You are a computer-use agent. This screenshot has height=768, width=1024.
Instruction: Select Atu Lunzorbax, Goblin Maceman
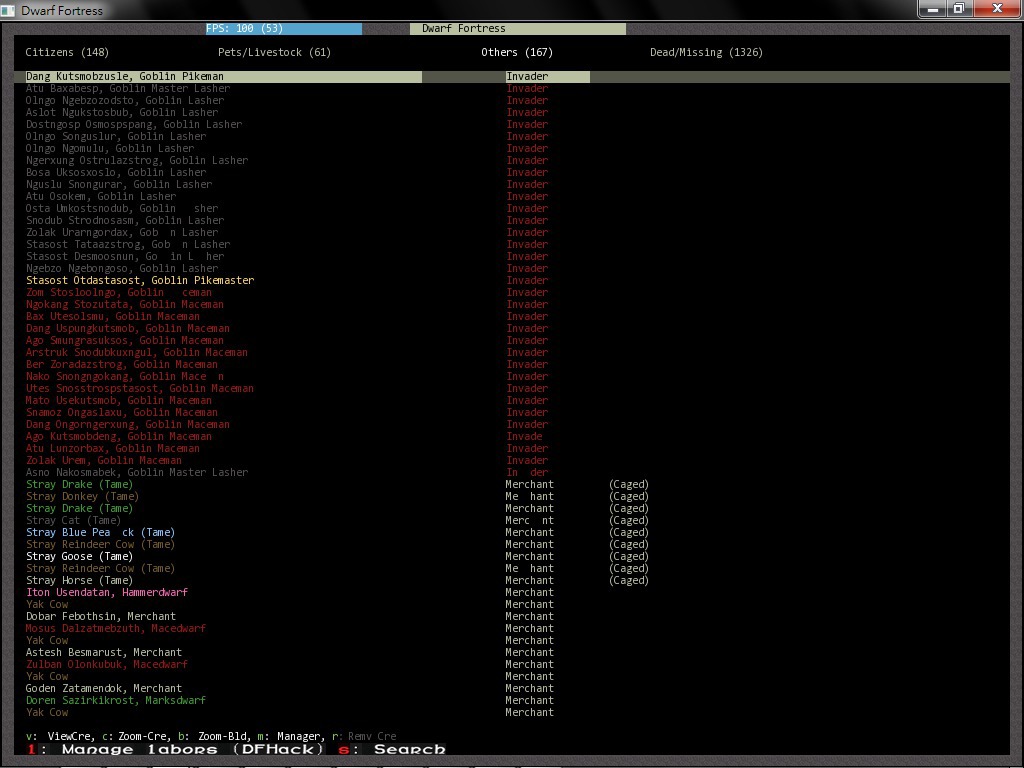113,448
